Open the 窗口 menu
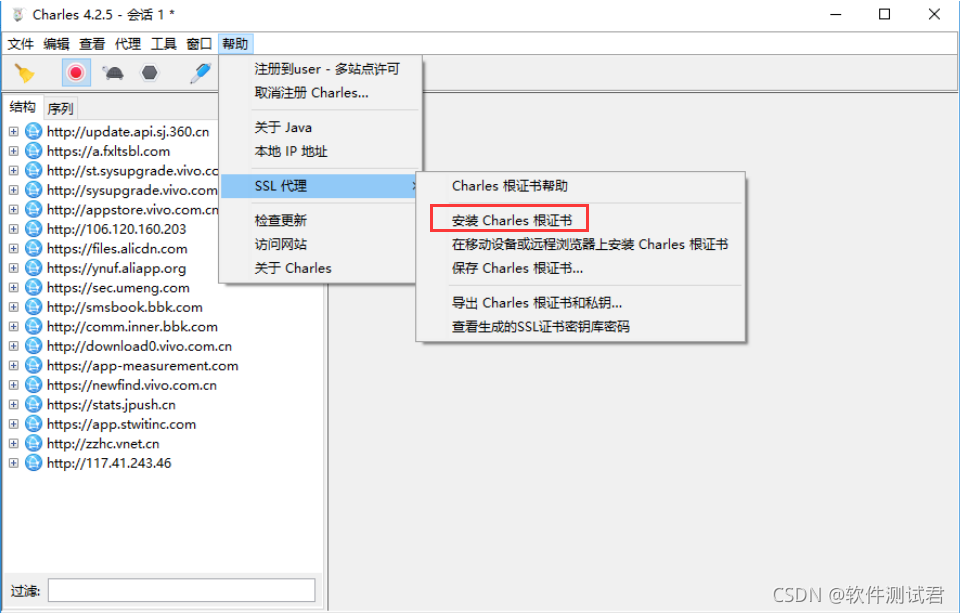960x613 pixels. [x=199, y=44]
